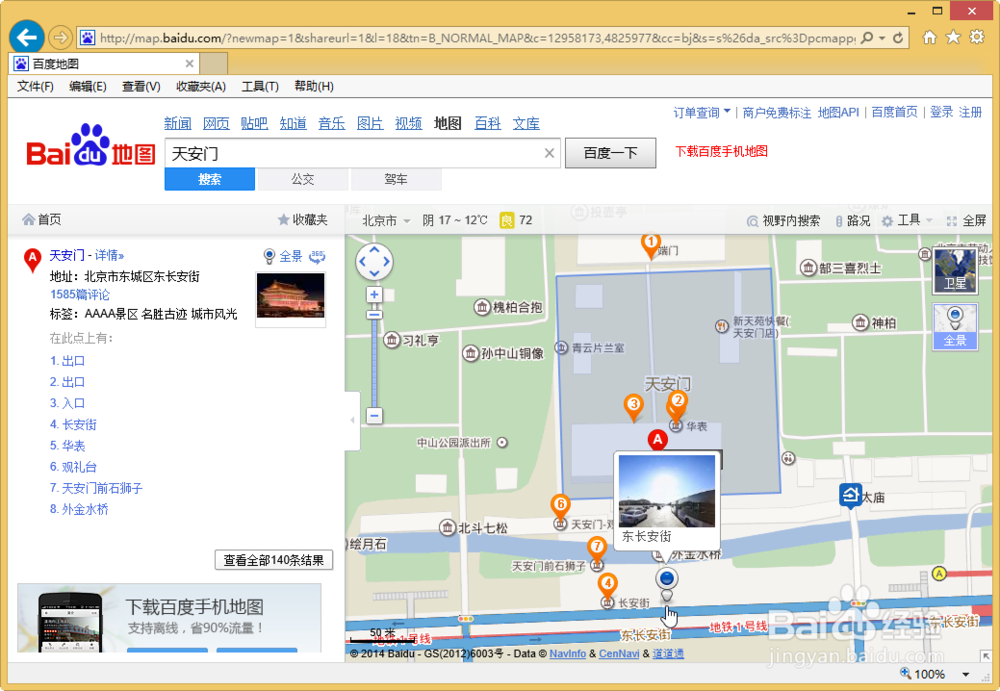
Task: Open 百科 encyclopedia link
Action: tap(488, 123)
